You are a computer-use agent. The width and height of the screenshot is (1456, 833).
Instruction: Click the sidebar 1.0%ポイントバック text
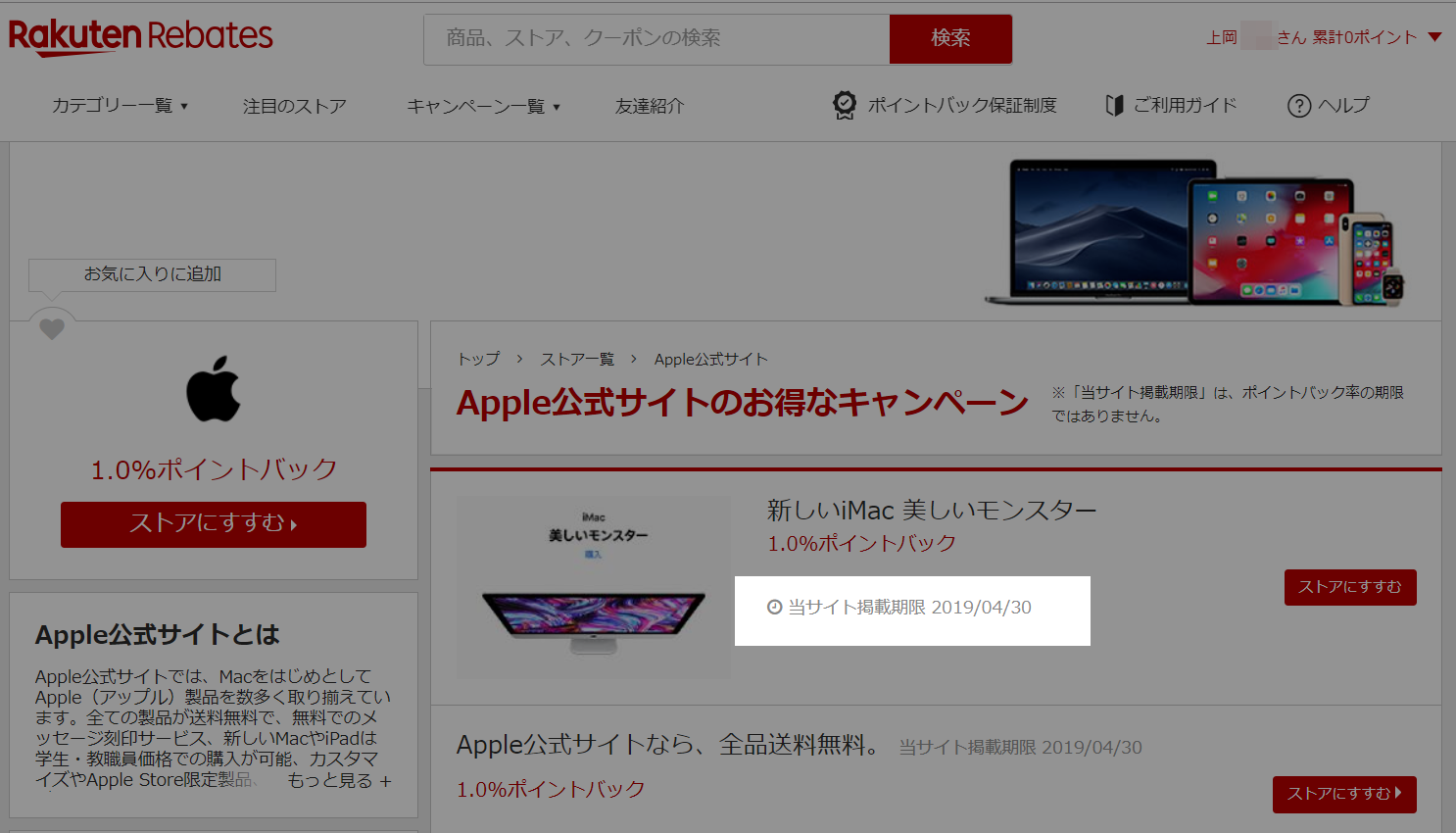click(x=214, y=469)
